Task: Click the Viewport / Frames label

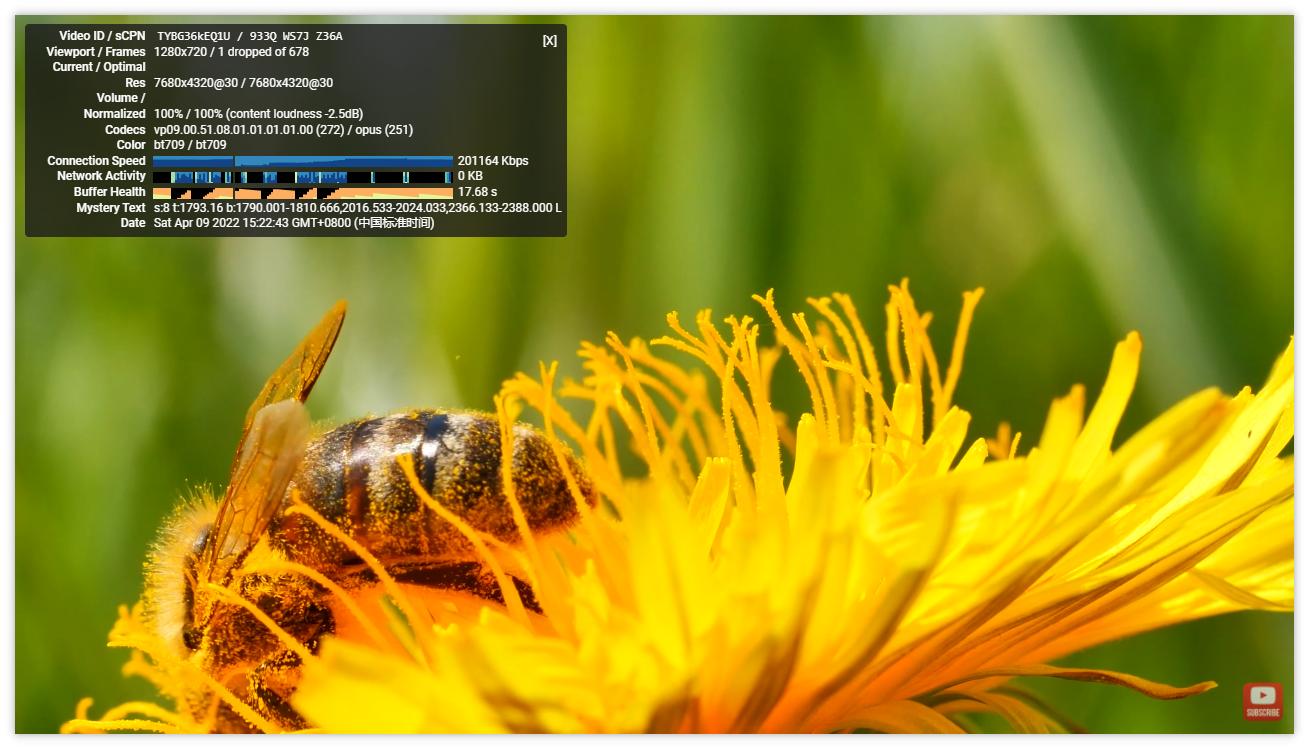Action: point(96,52)
